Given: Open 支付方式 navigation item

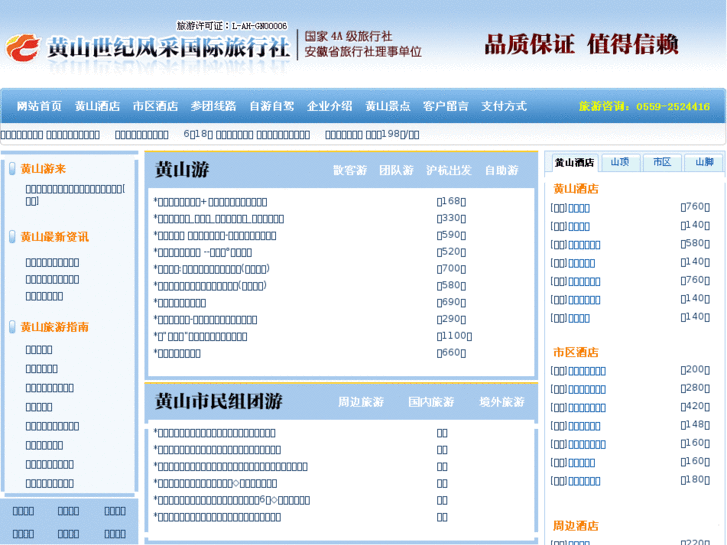Looking at the screenshot, I should 504,106.
